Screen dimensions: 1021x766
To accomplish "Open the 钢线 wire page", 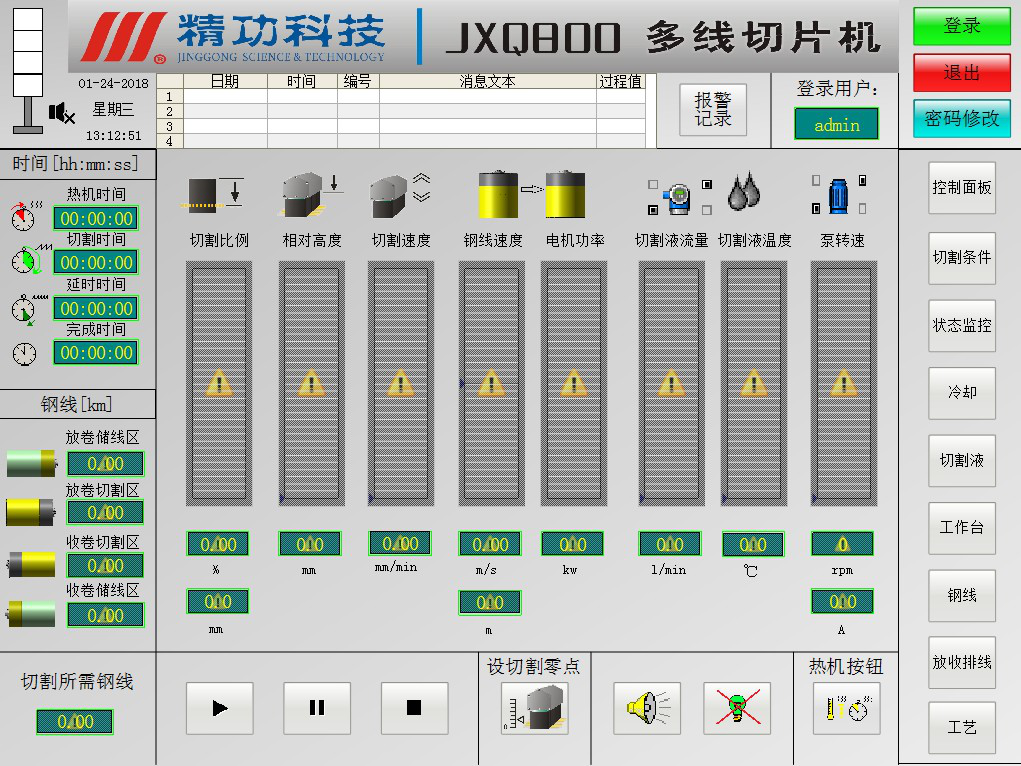I will [962, 595].
